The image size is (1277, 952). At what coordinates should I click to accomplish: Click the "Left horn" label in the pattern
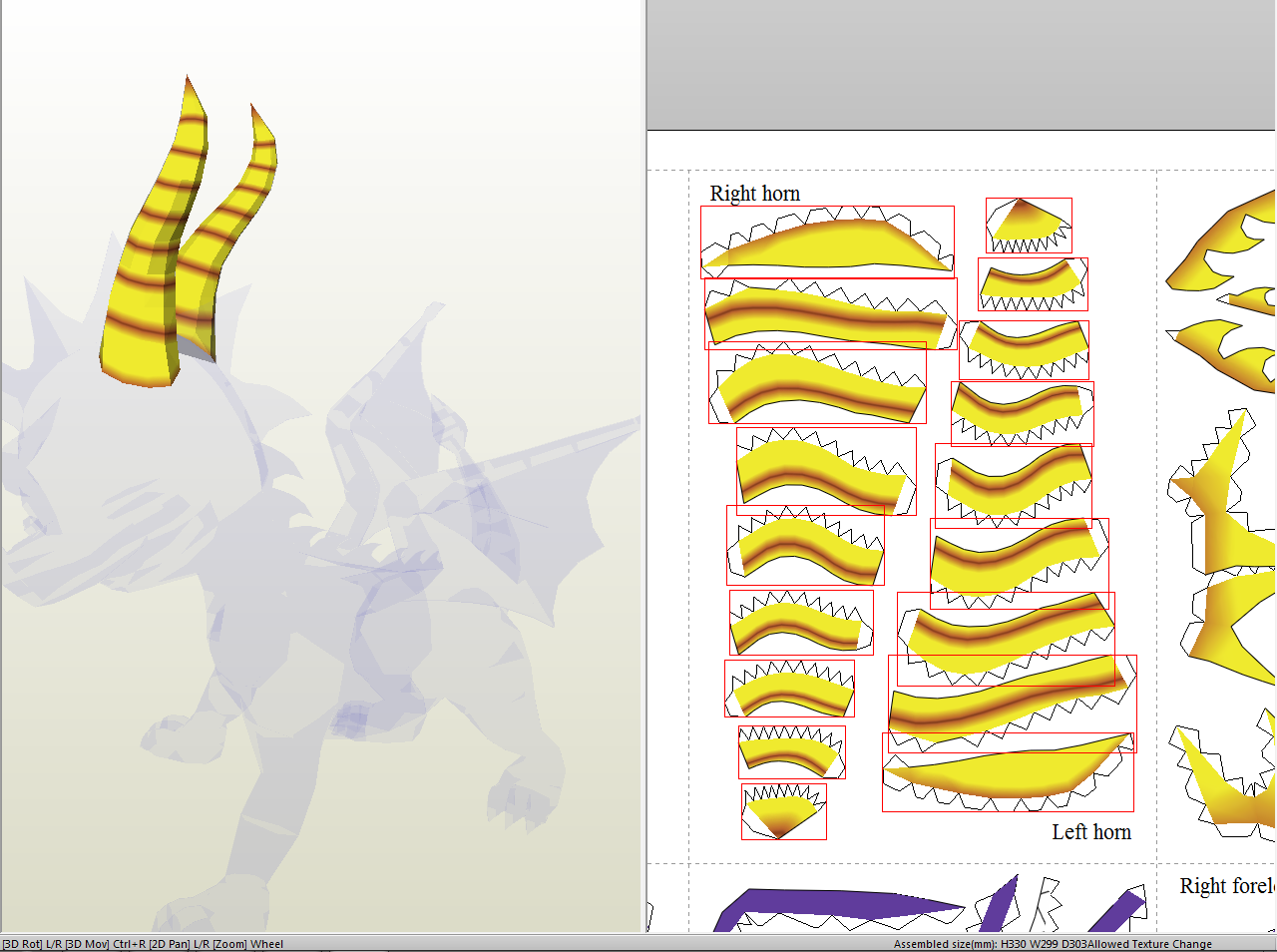pos(1091,832)
